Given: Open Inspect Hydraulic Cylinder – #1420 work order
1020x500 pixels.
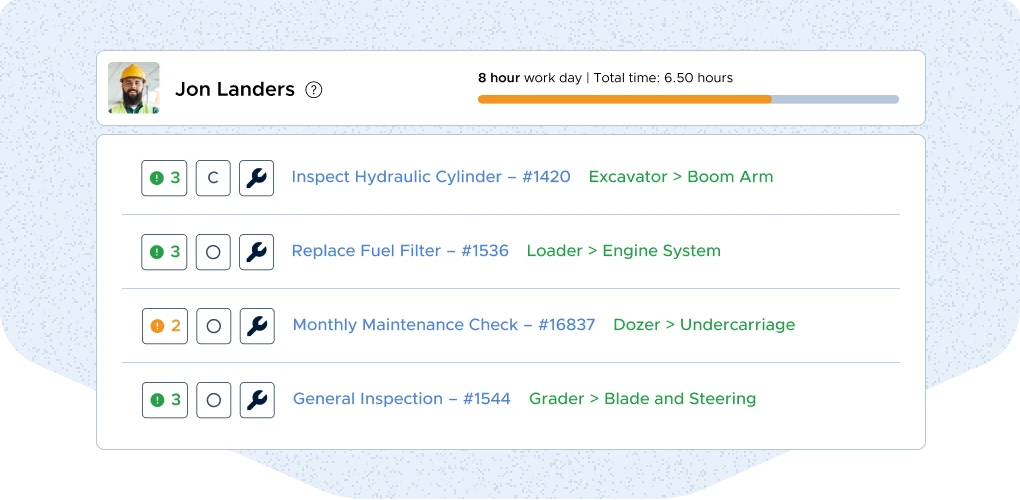Looking at the screenshot, I should coord(430,177).
